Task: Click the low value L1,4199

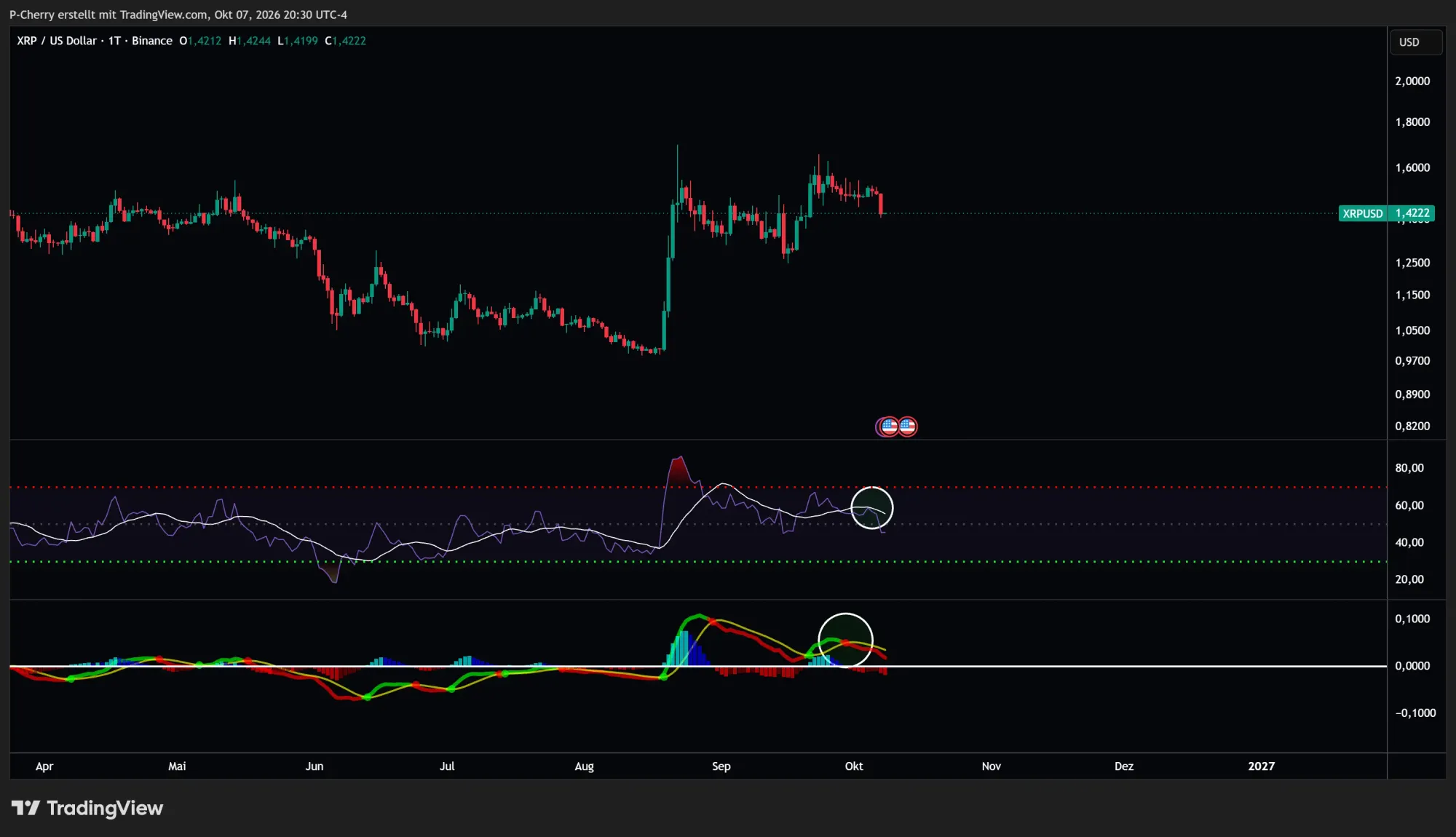Action: coord(298,41)
